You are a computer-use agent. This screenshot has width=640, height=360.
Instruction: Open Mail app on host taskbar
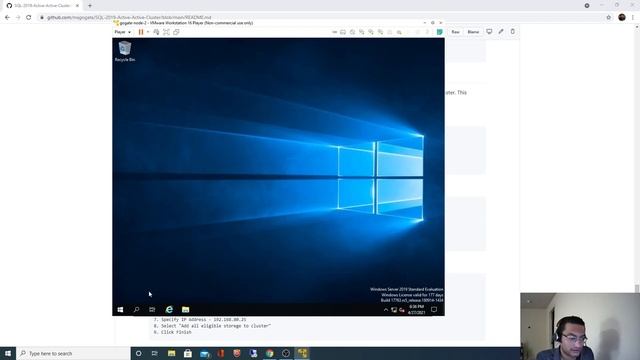coord(204,353)
